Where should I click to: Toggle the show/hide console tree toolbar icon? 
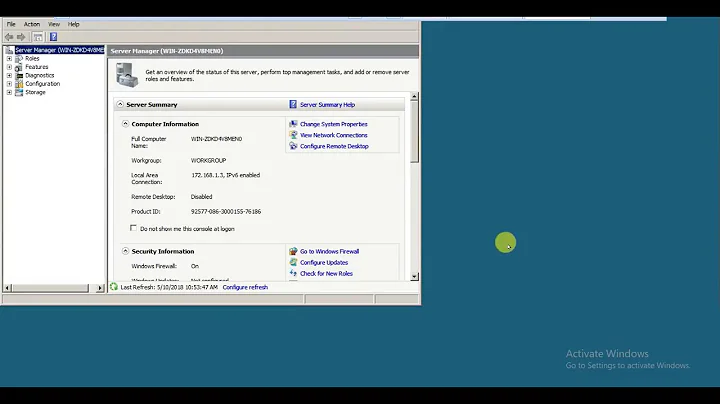point(38,37)
